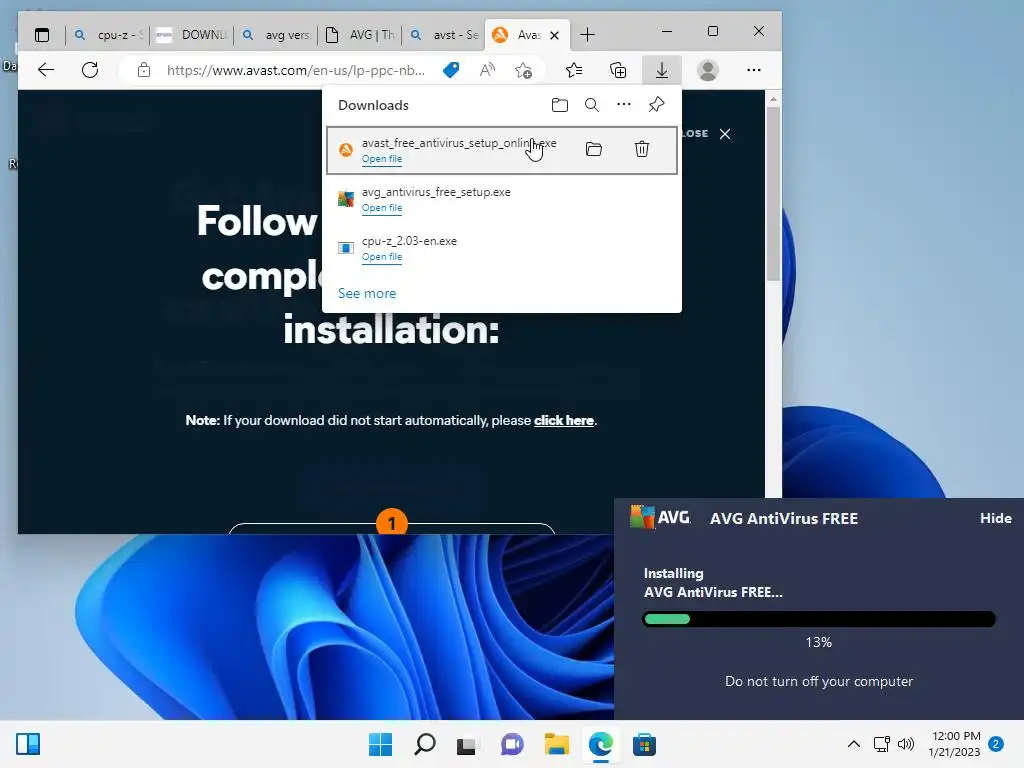Image resolution: width=1024 pixels, height=768 pixels.
Task: Click the address bar URL
Action: [296, 71]
